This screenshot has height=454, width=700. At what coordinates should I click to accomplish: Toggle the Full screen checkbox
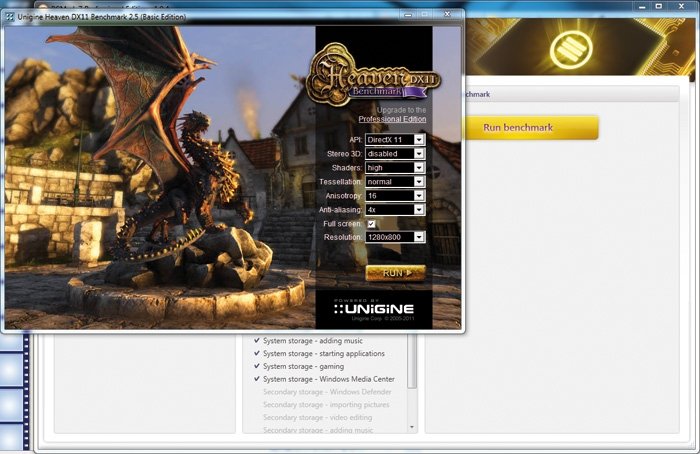pos(371,224)
